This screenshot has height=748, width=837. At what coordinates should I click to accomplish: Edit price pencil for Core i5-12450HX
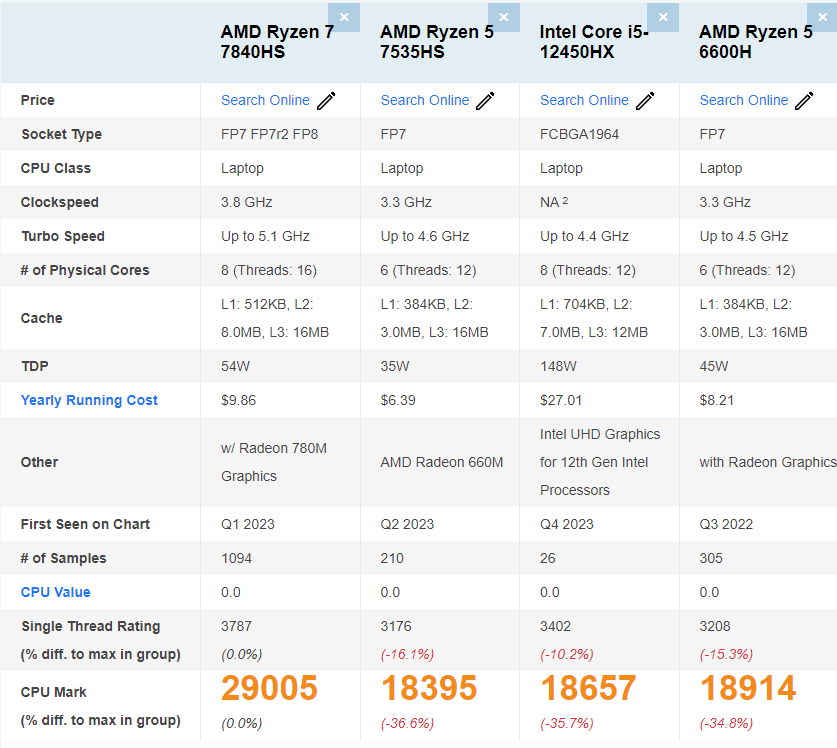[x=645, y=100]
